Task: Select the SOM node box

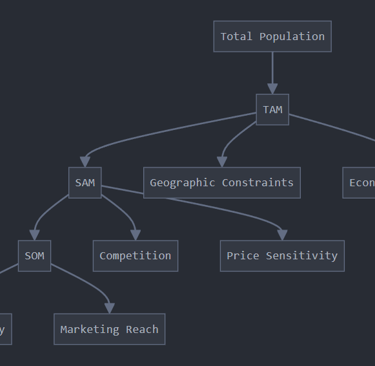Action: click(x=34, y=256)
